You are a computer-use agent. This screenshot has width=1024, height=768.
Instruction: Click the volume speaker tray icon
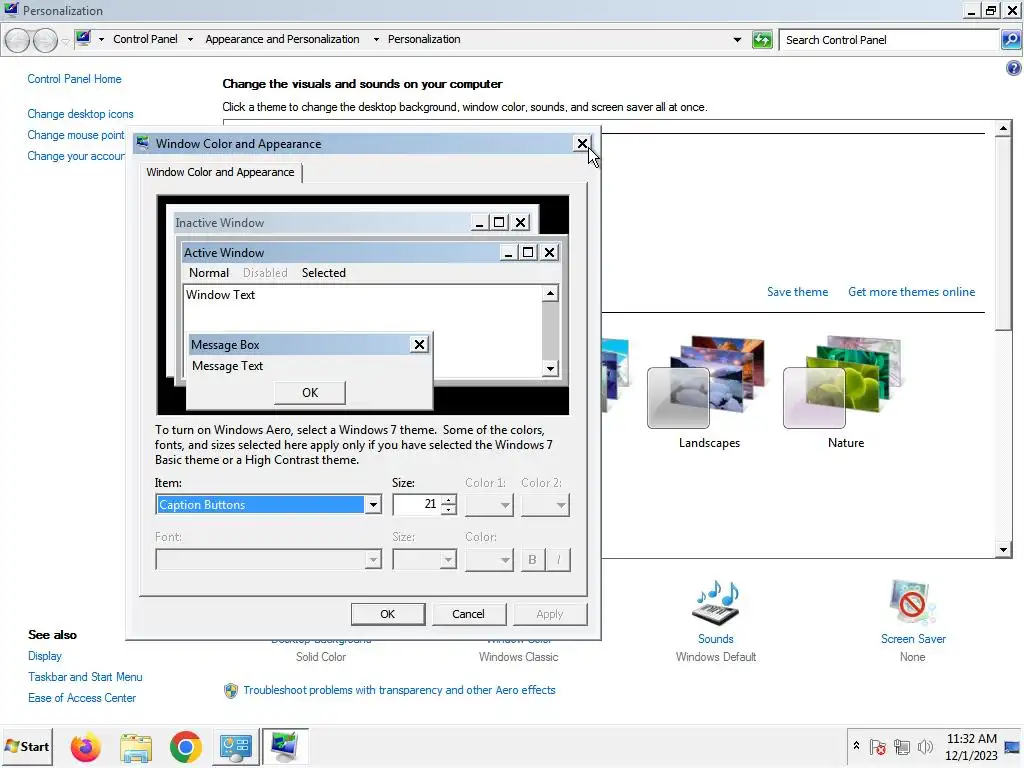(925, 746)
